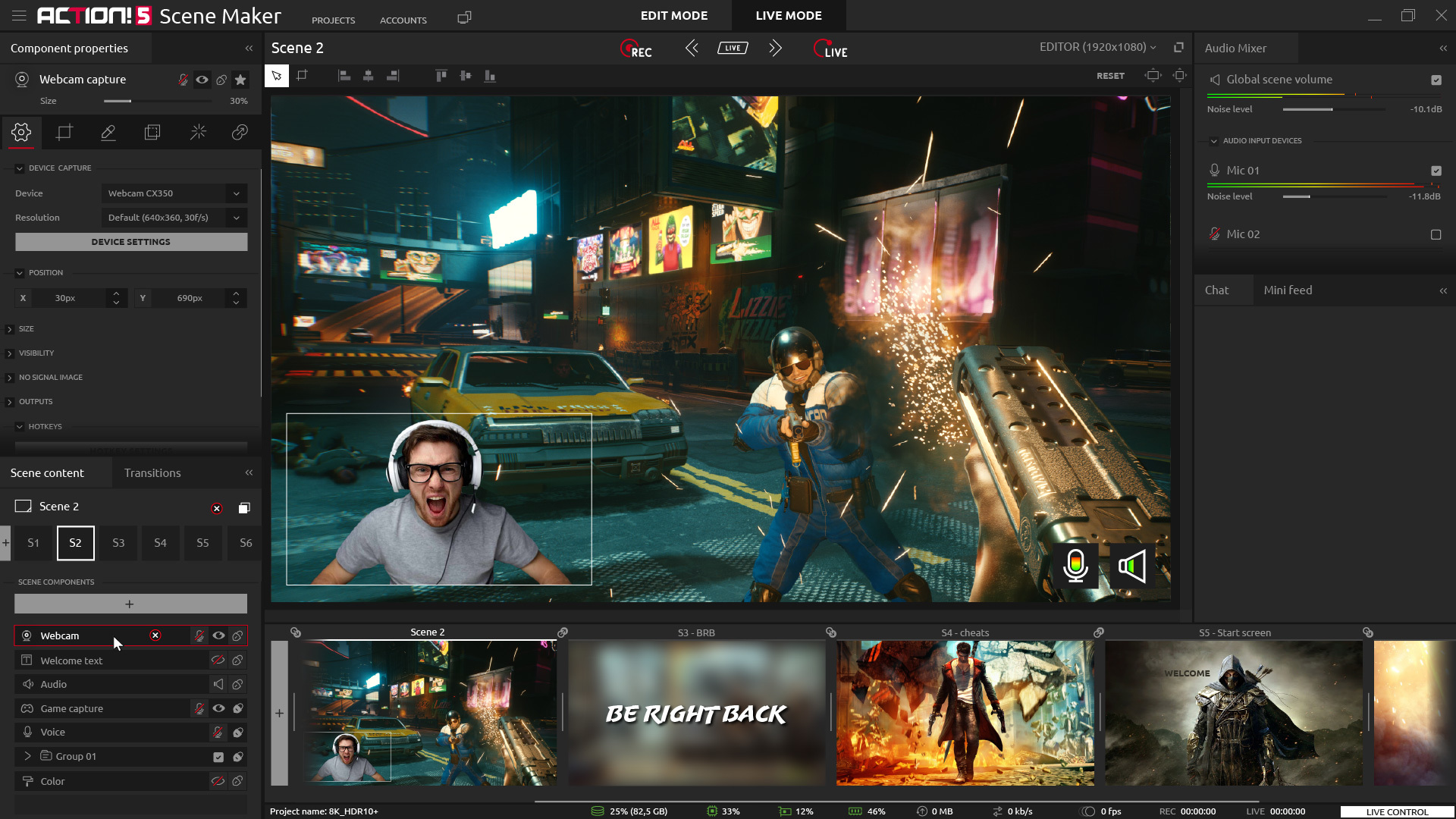Toggle Game capture visibility eye
Image resolution: width=1456 pixels, height=819 pixels.
pyautogui.click(x=218, y=708)
